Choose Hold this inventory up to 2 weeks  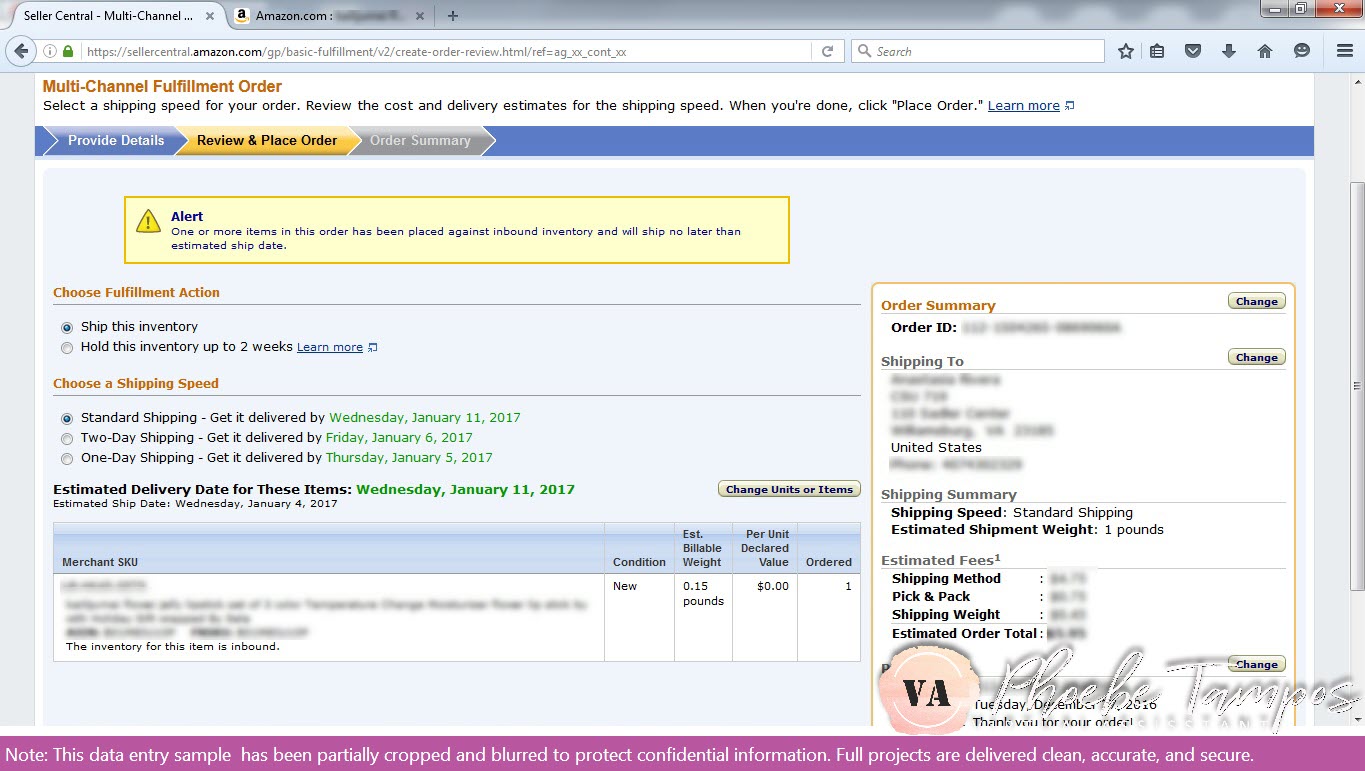[67, 347]
